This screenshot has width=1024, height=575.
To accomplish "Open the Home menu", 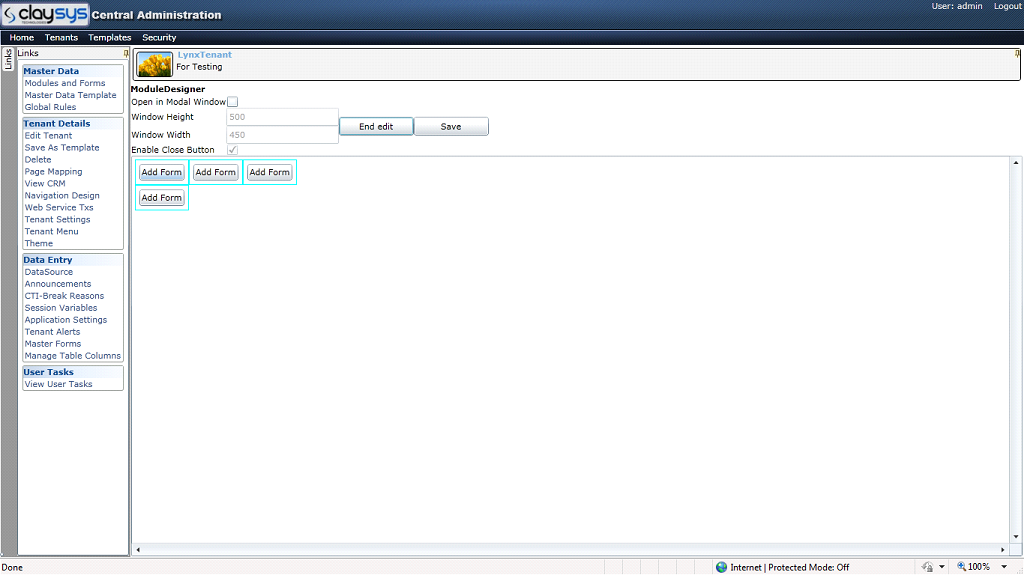I will [22, 37].
